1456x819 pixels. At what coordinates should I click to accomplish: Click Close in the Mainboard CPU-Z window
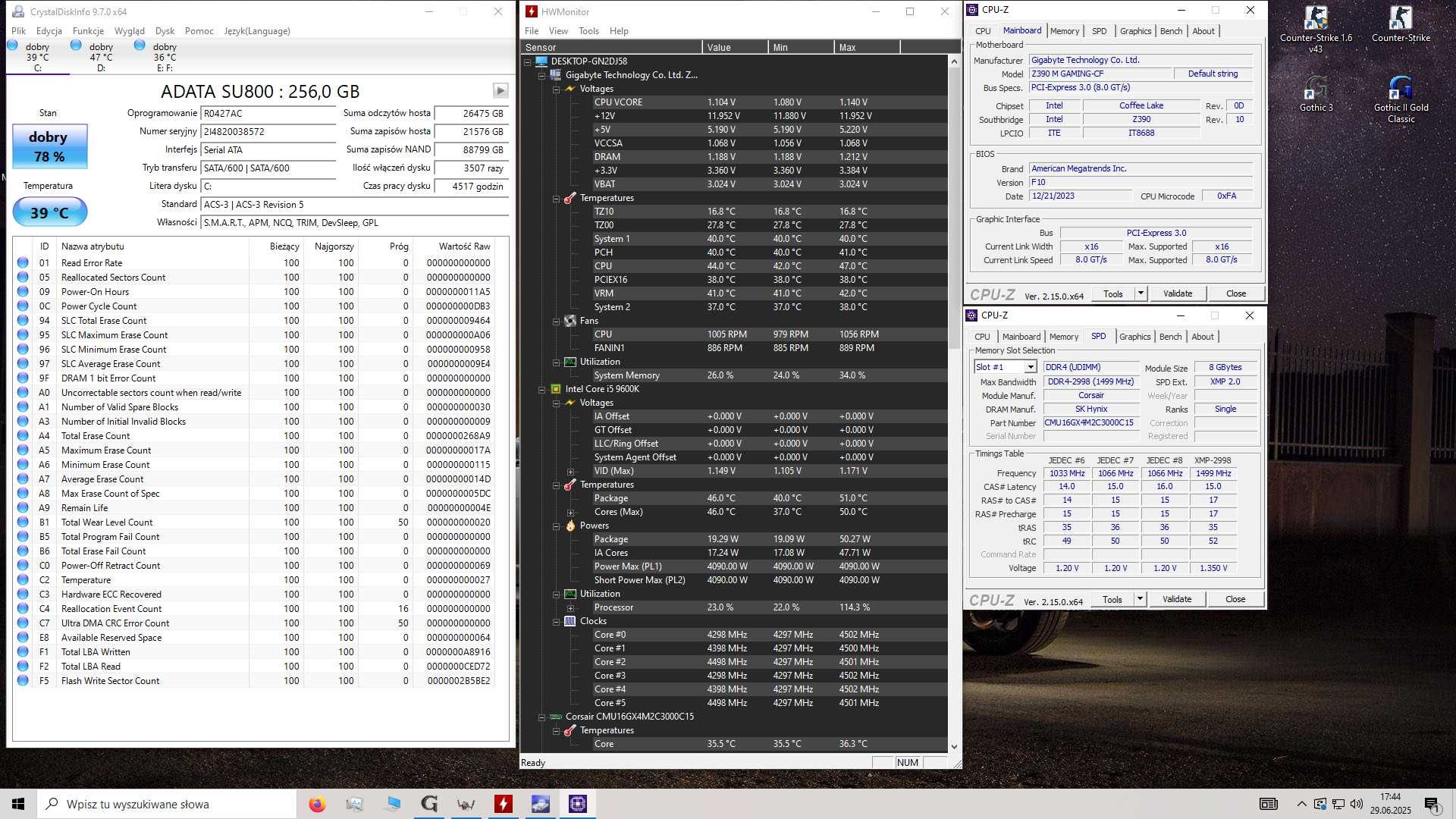click(1236, 293)
